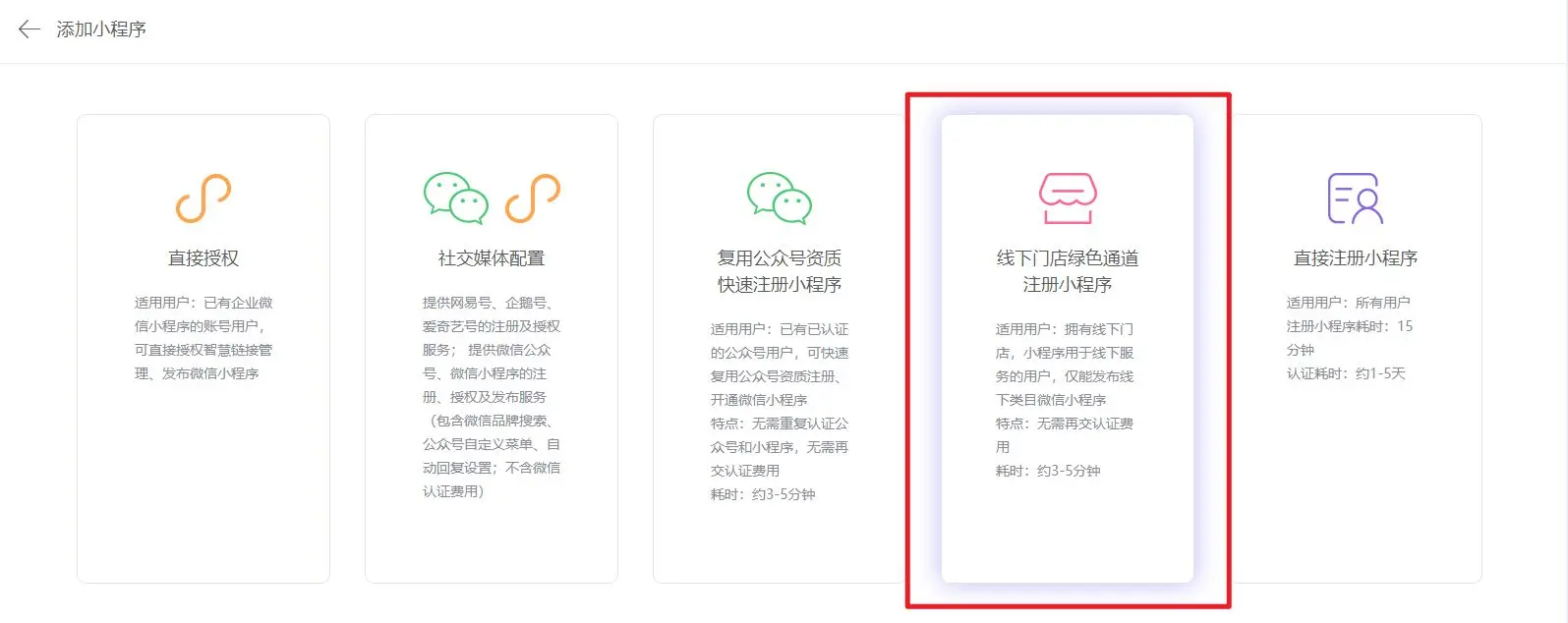Click the 直接授权 description about 已有企业微信小程序
1568x623 pixels.
pos(203,338)
